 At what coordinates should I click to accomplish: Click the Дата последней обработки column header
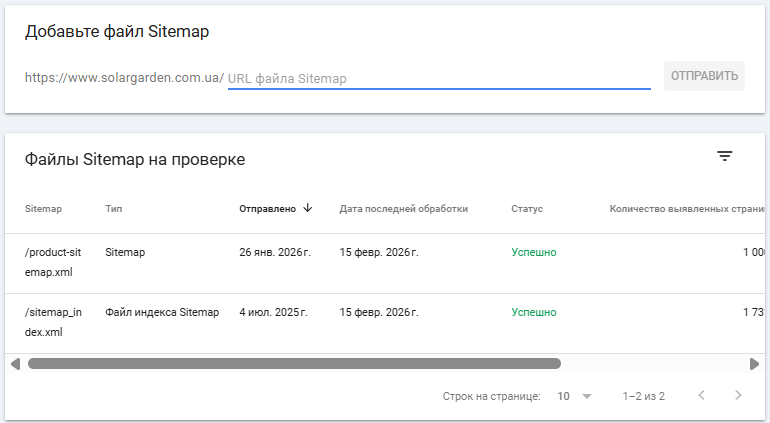click(x=403, y=209)
